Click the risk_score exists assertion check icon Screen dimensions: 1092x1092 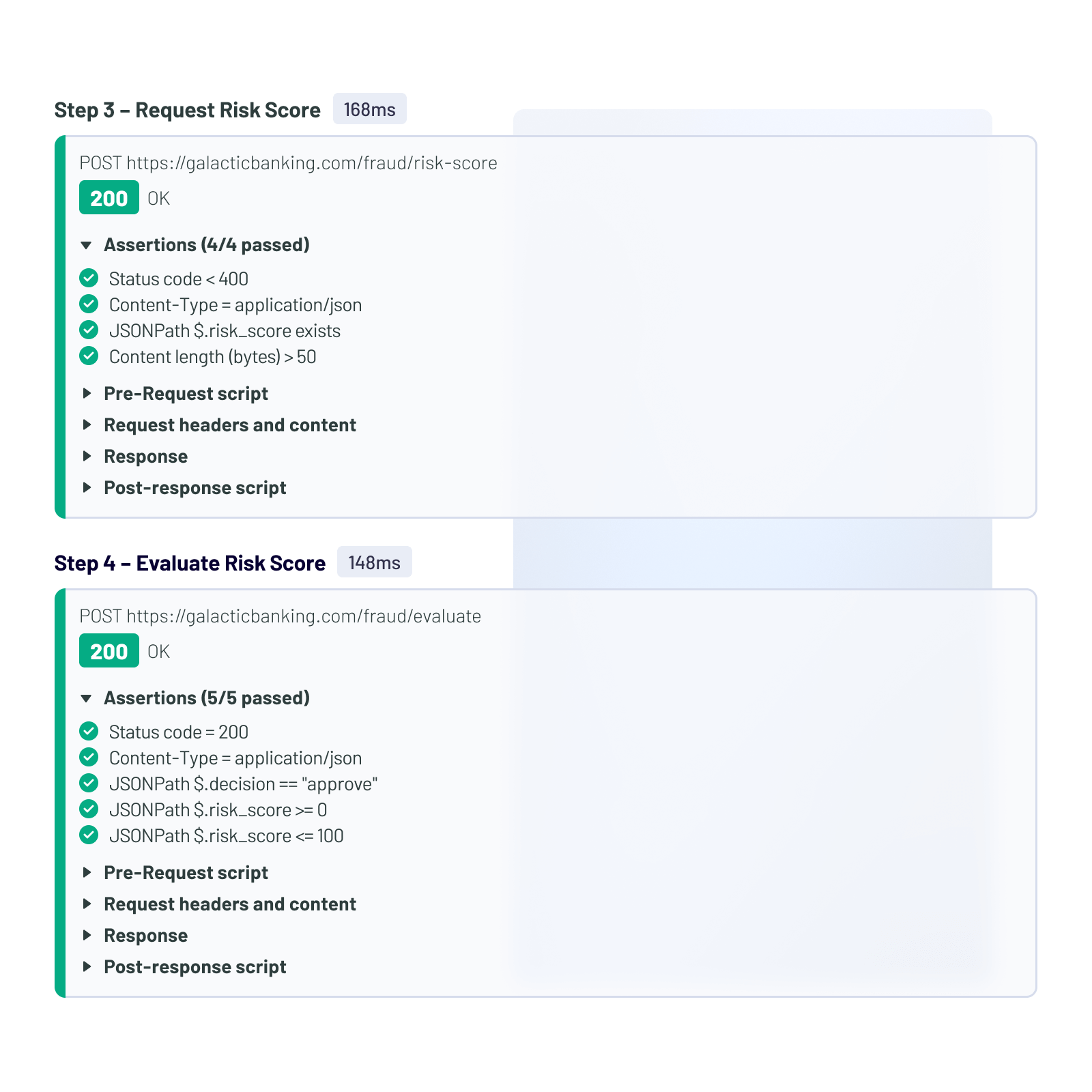click(x=89, y=330)
